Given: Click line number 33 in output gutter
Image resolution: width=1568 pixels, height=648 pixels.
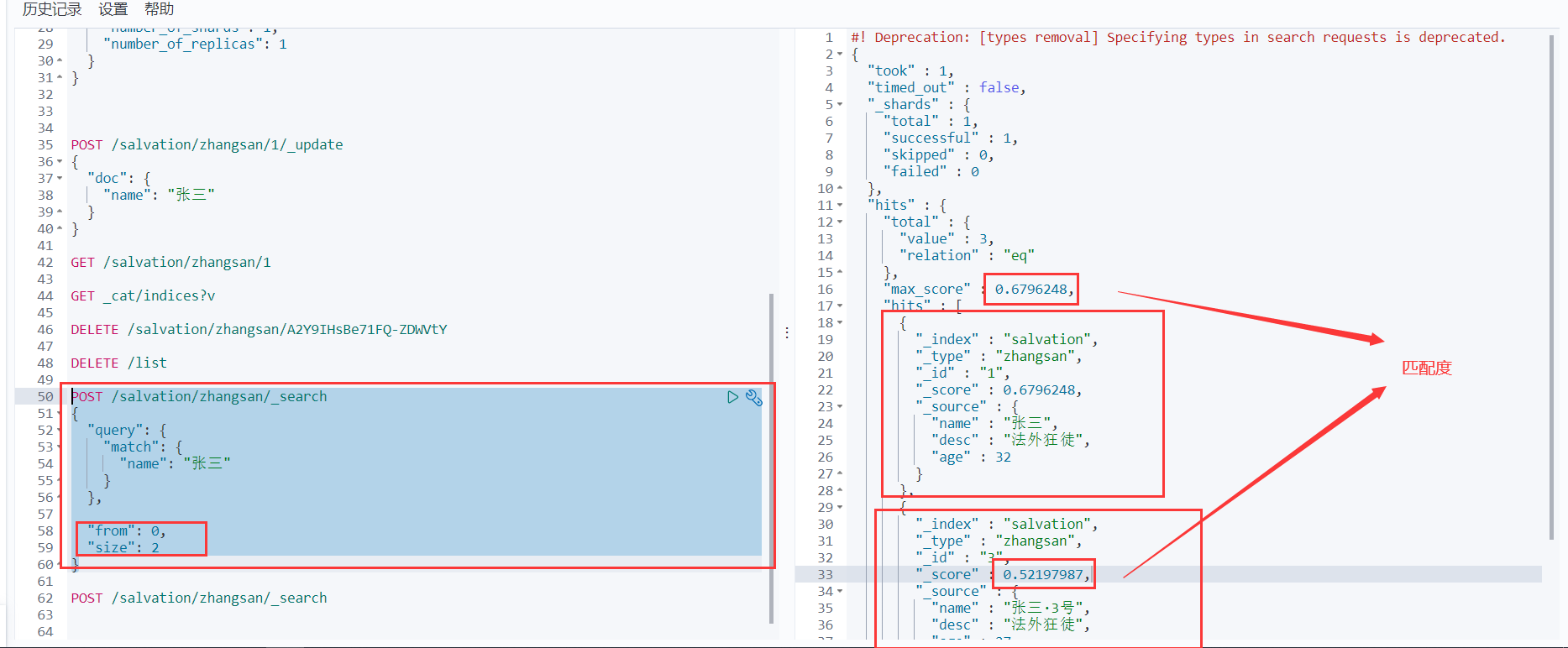Looking at the screenshot, I should 826,574.
